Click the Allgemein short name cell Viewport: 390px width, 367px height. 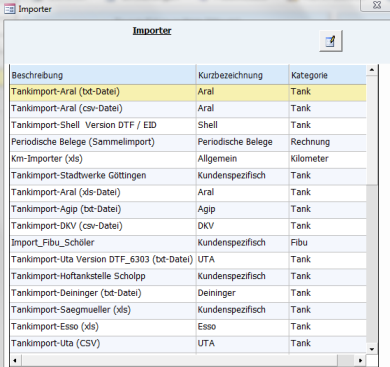click(242, 159)
